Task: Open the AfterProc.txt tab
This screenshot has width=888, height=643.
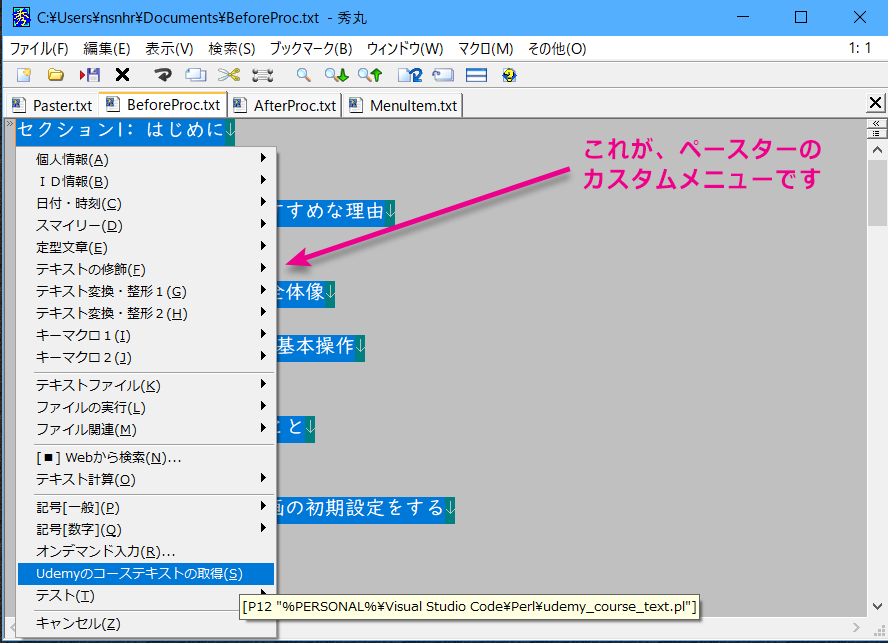Action: click(285, 105)
